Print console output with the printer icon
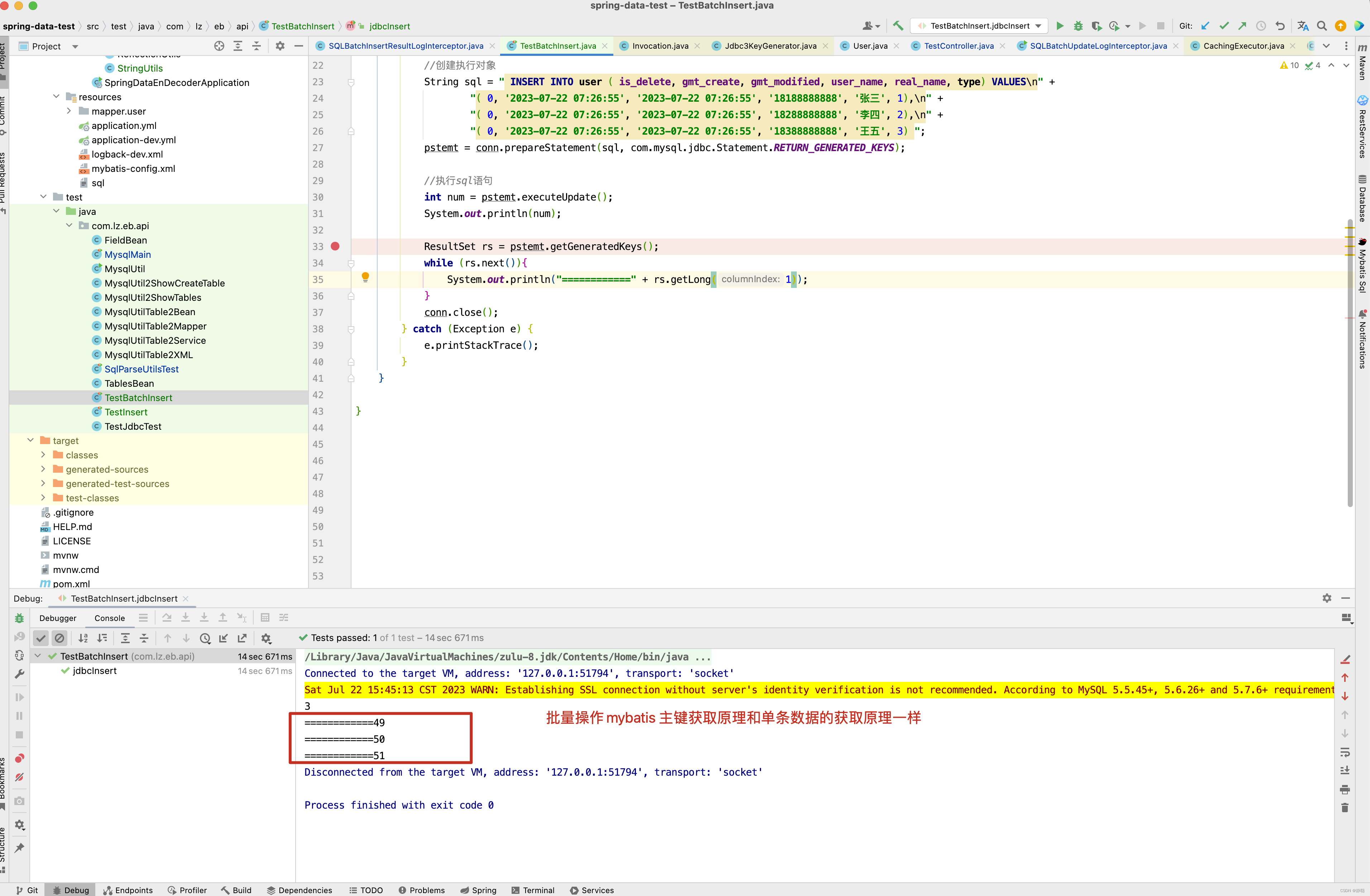Image resolution: width=1370 pixels, height=896 pixels. pos(1345,790)
